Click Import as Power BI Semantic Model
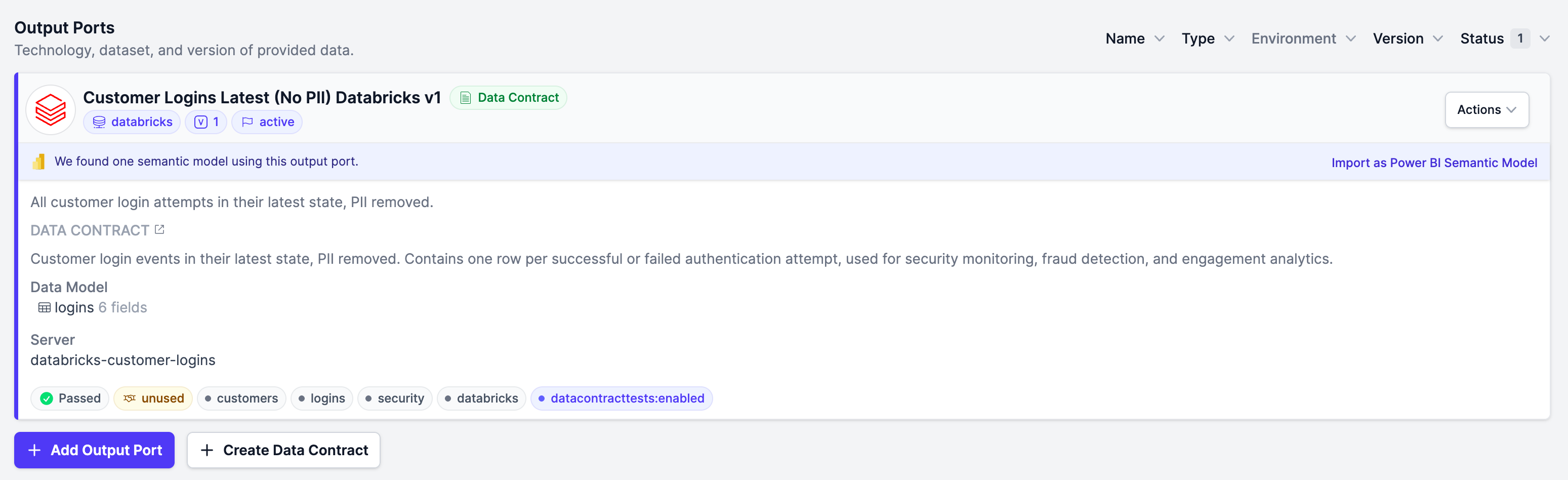Viewport: 1568px width, 480px height. [1434, 163]
